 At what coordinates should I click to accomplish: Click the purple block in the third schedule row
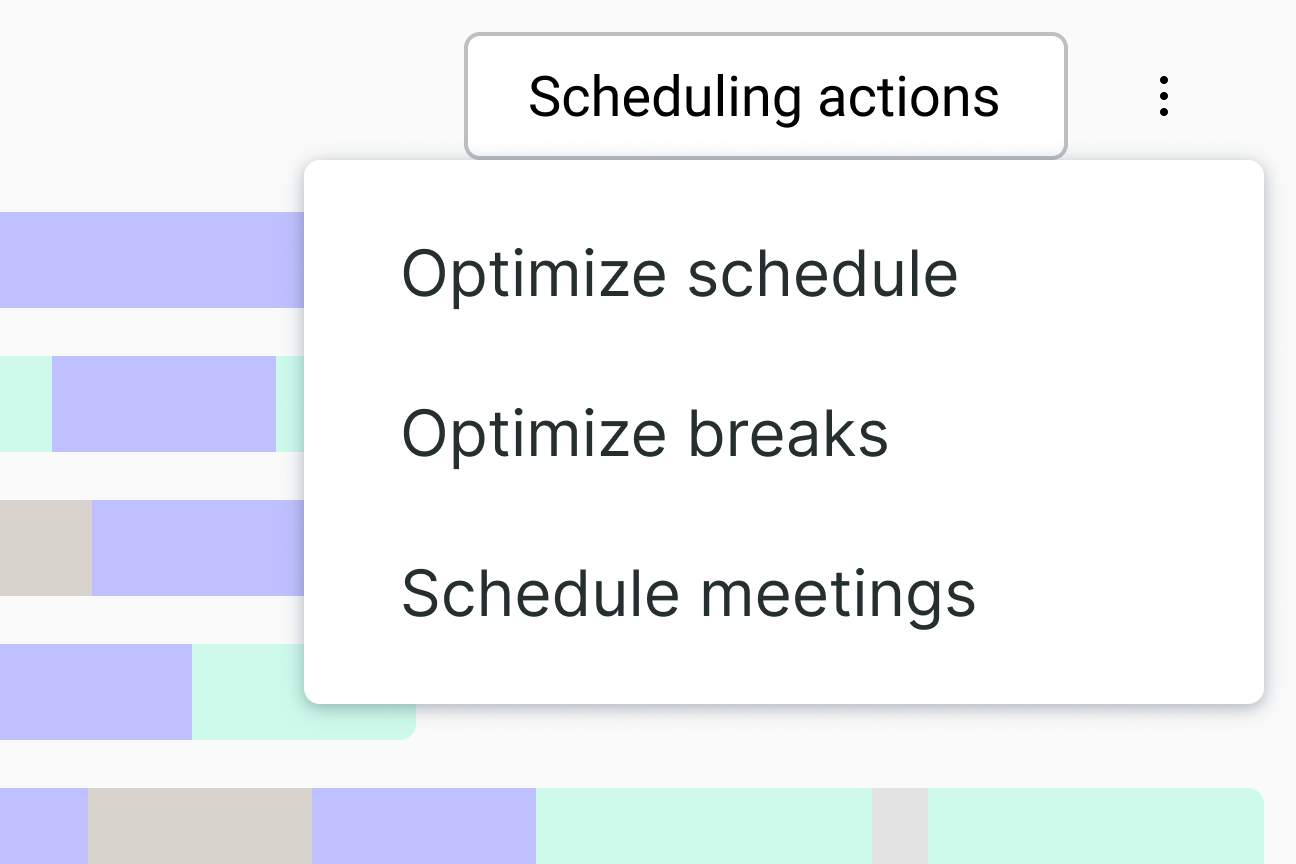[x=197, y=547]
